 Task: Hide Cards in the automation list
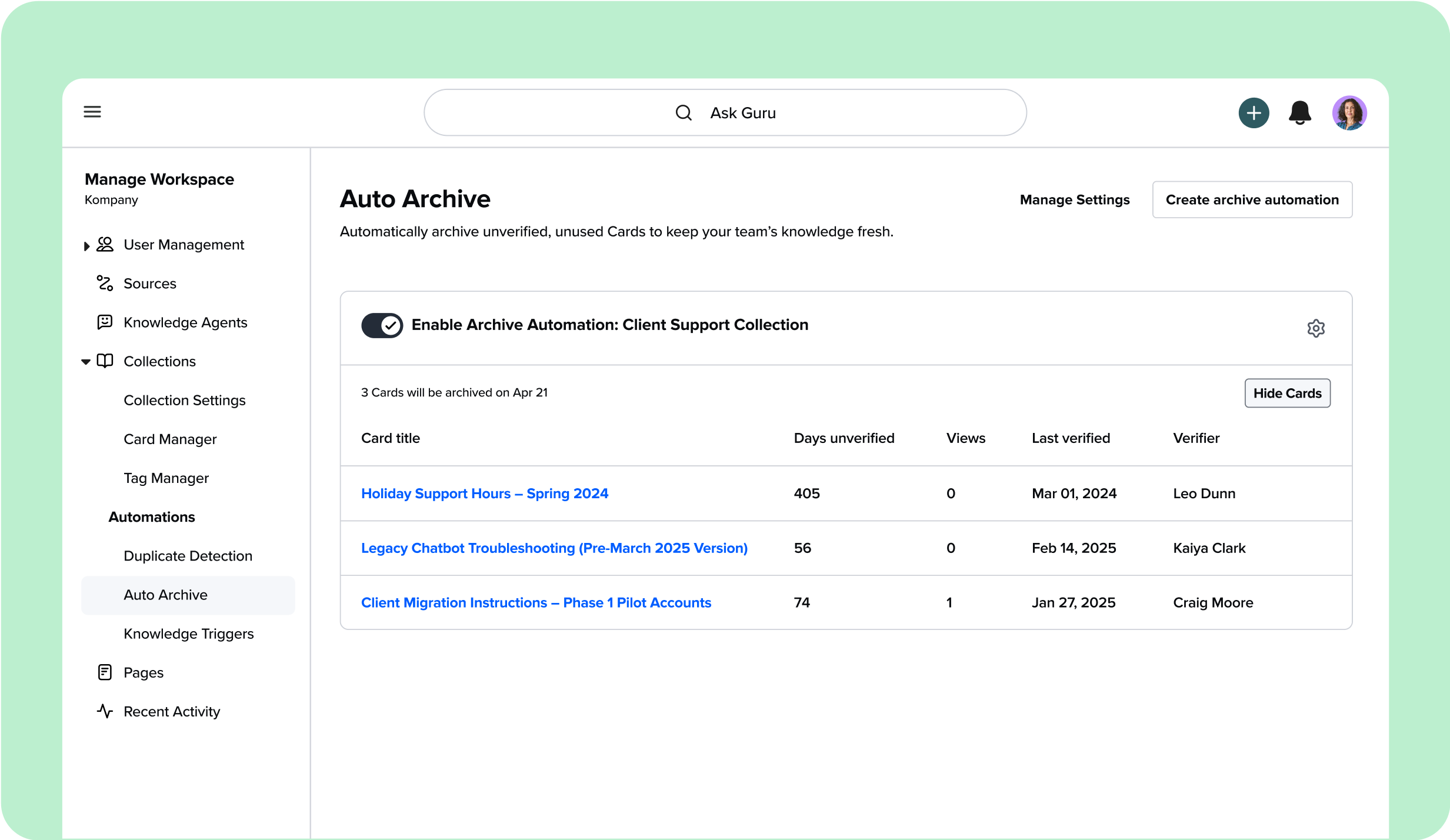tap(1286, 393)
